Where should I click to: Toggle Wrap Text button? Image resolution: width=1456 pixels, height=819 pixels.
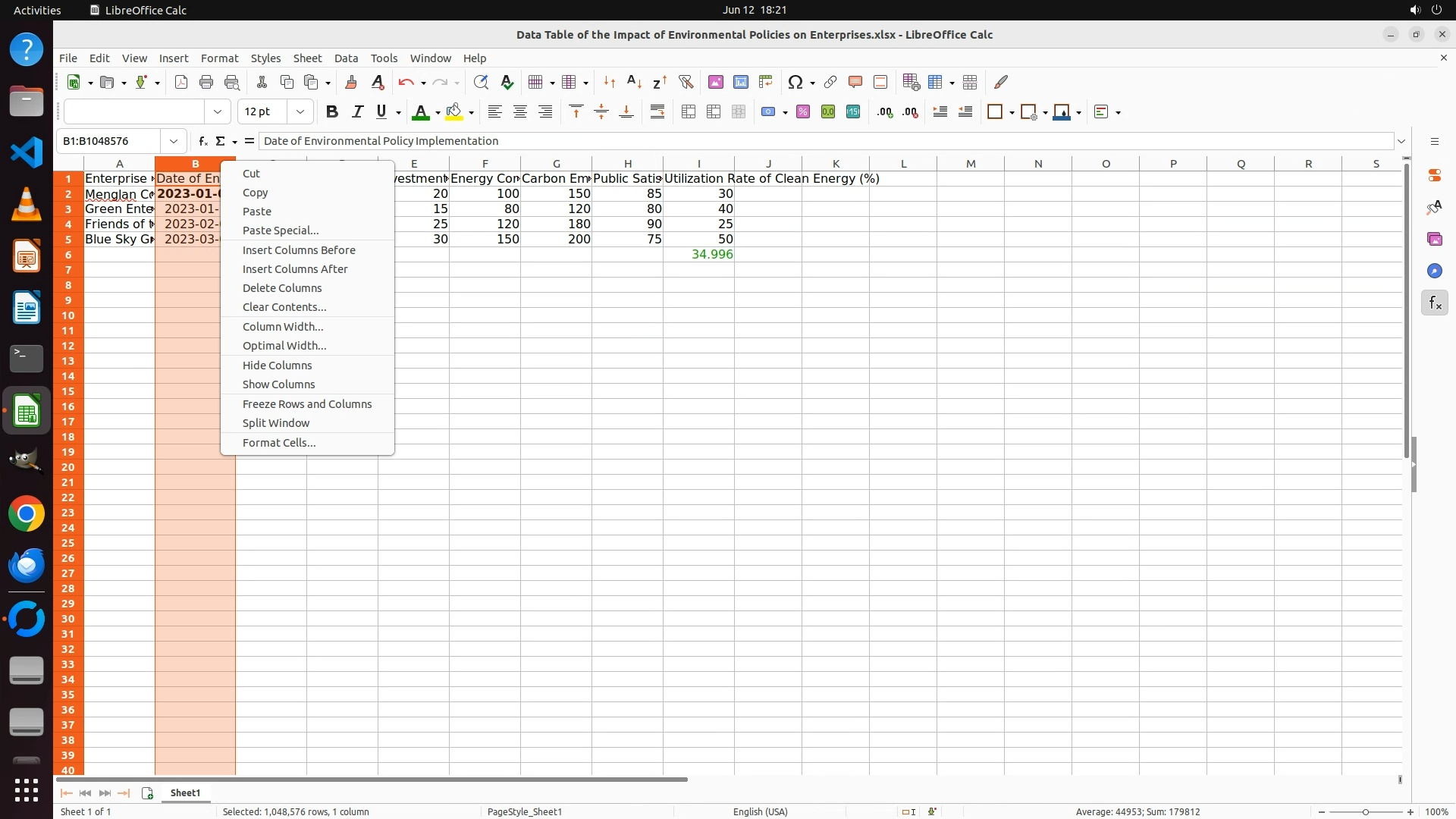click(657, 112)
